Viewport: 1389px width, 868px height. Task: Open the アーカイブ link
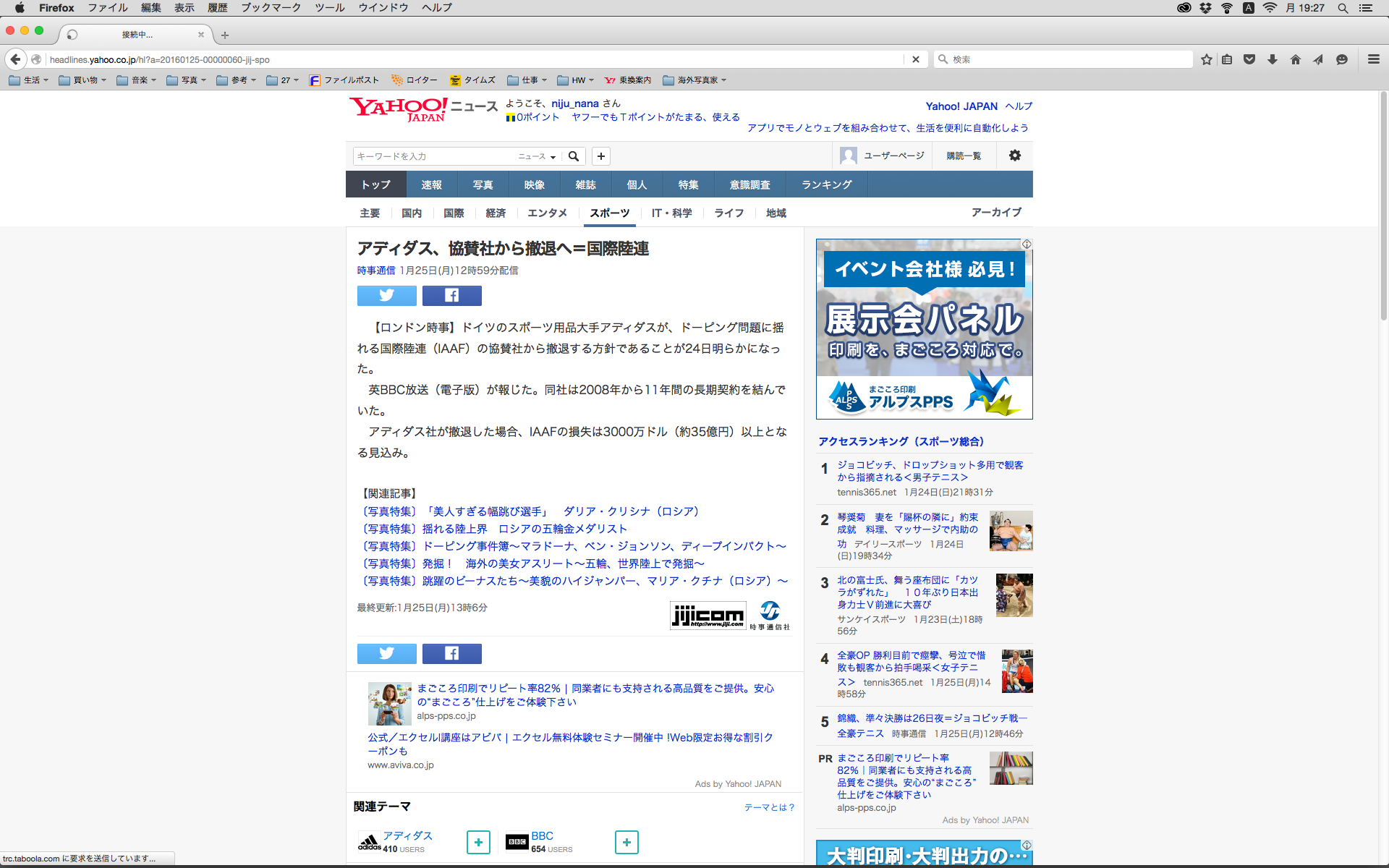pyautogui.click(x=996, y=212)
